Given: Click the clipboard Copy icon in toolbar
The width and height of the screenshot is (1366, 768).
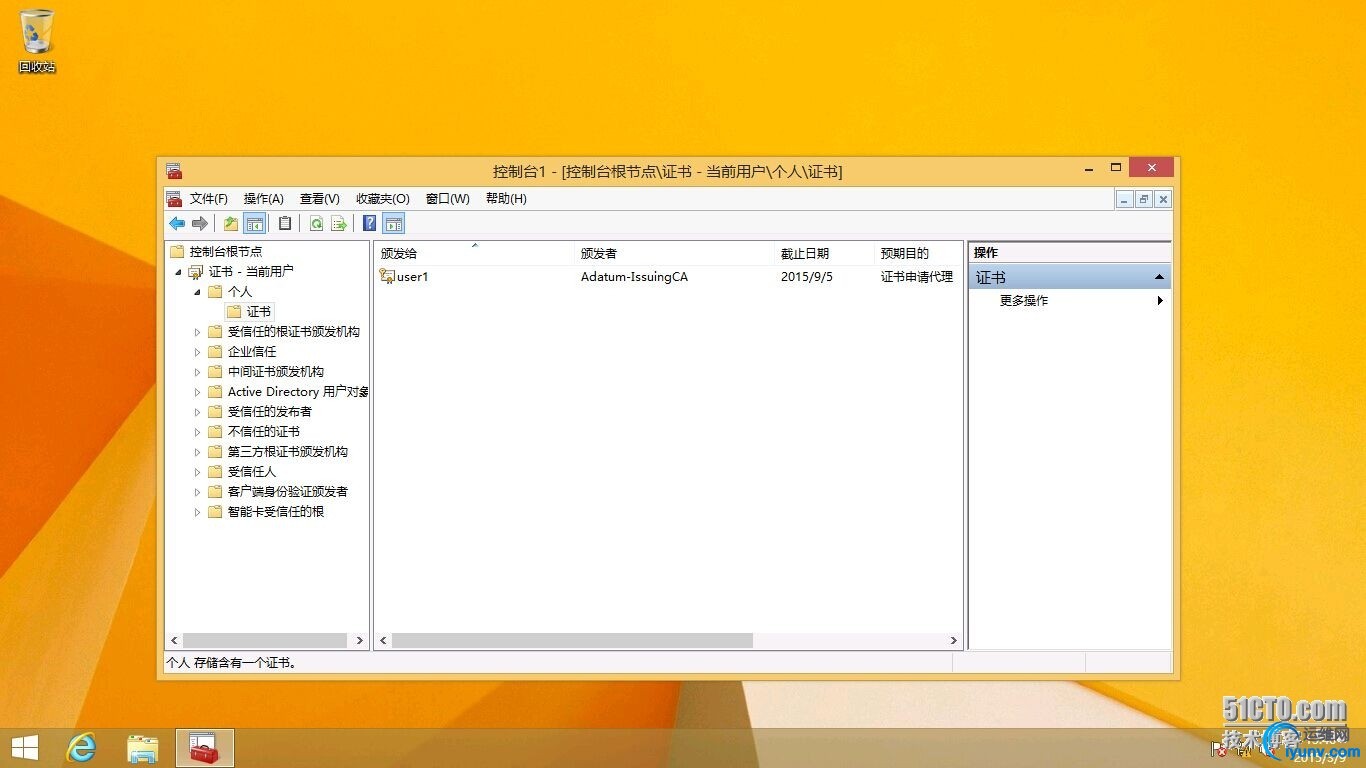Looking at the screenshot, I should click(285, 223).
